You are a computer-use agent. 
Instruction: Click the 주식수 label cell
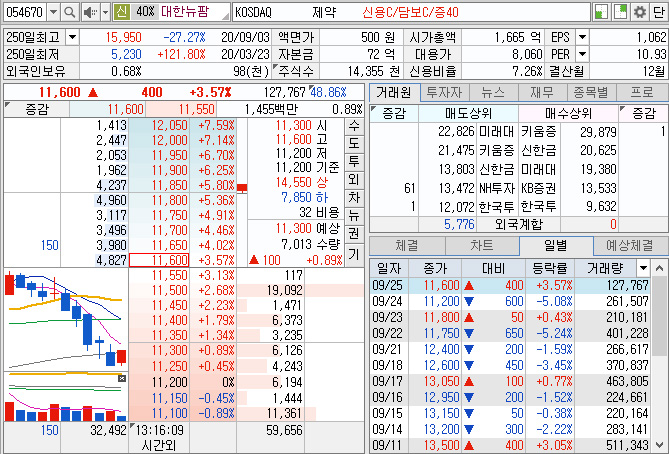[295, 71]
